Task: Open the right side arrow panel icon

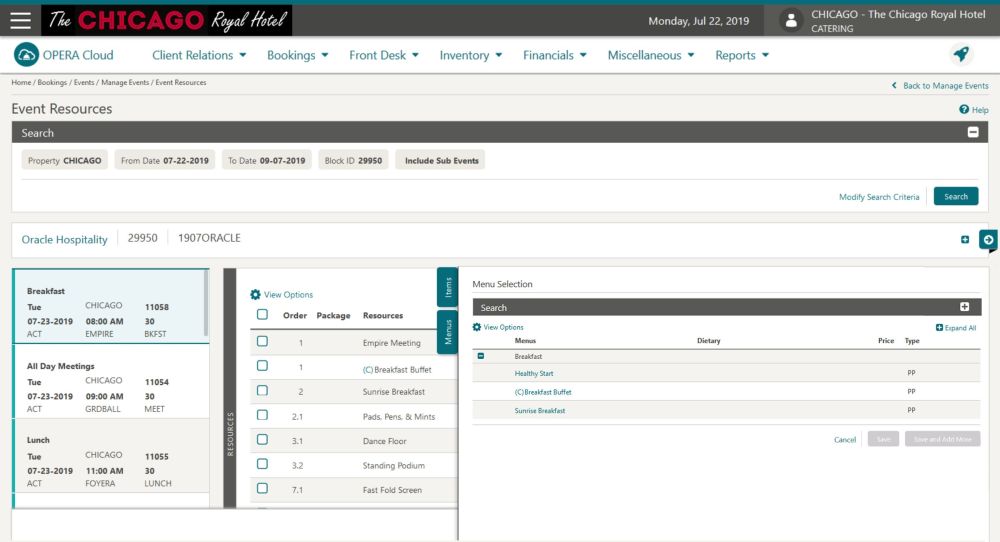Action: pos(988,240)
